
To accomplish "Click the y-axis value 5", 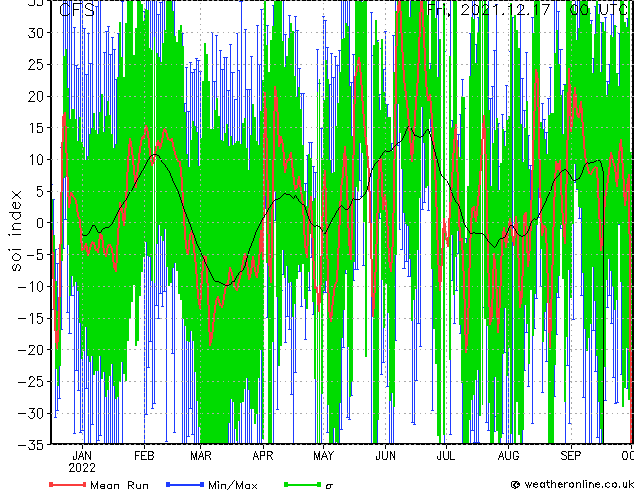I will [40, 191].
